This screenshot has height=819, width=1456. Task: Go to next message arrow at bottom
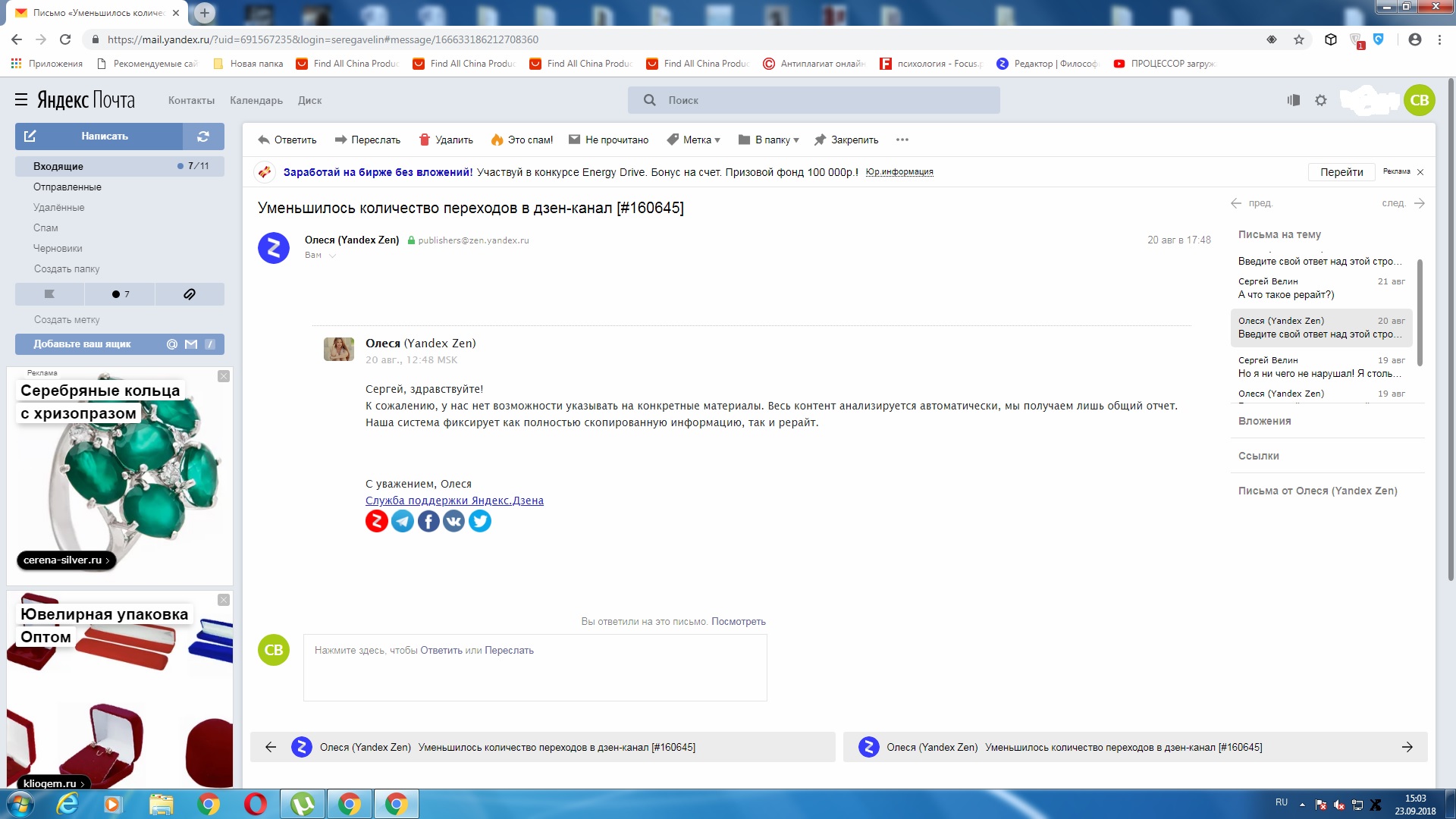coord(1407,747)
